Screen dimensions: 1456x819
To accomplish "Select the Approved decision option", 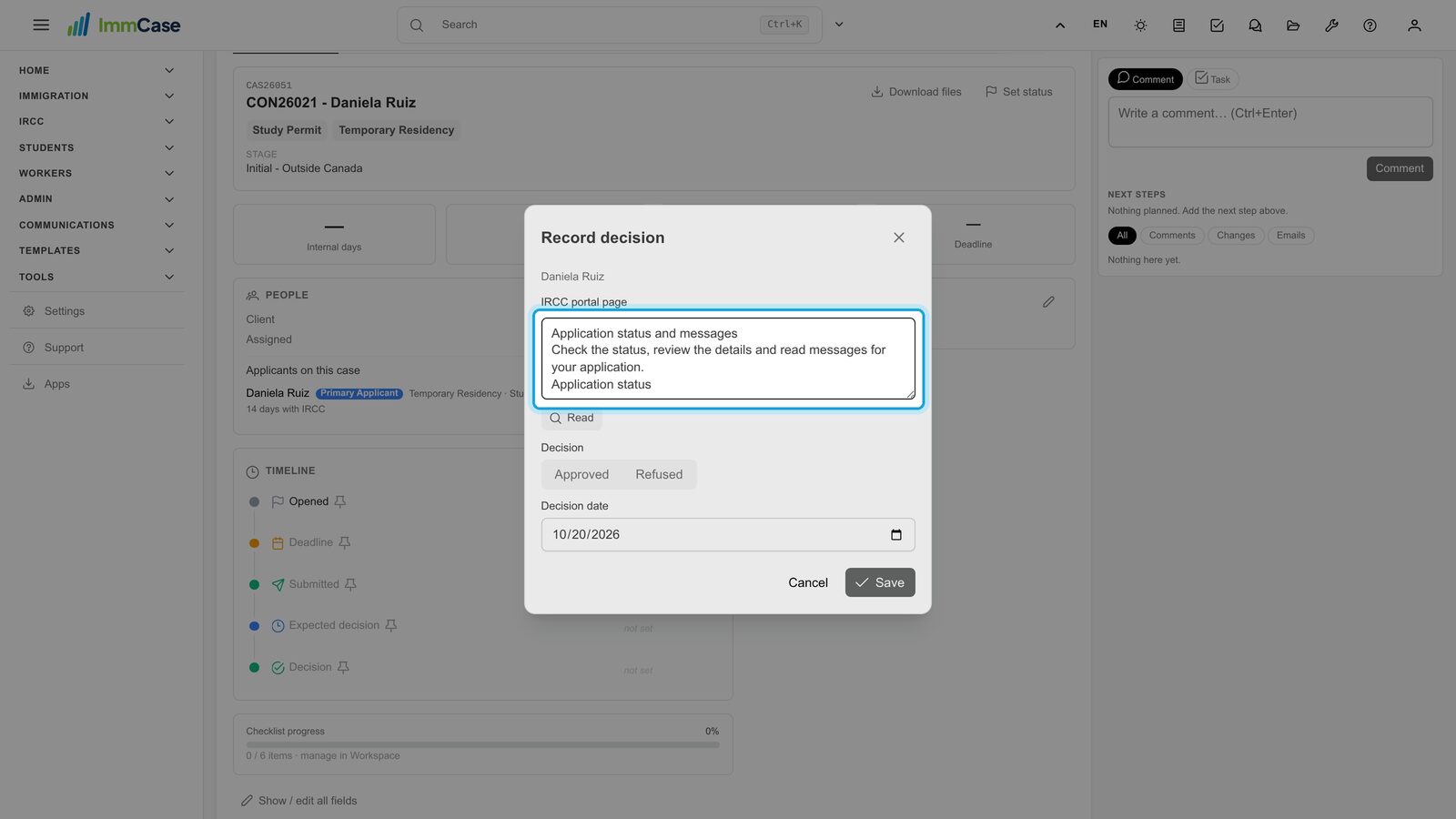I will pyautogui.click(x=581, y=474).
